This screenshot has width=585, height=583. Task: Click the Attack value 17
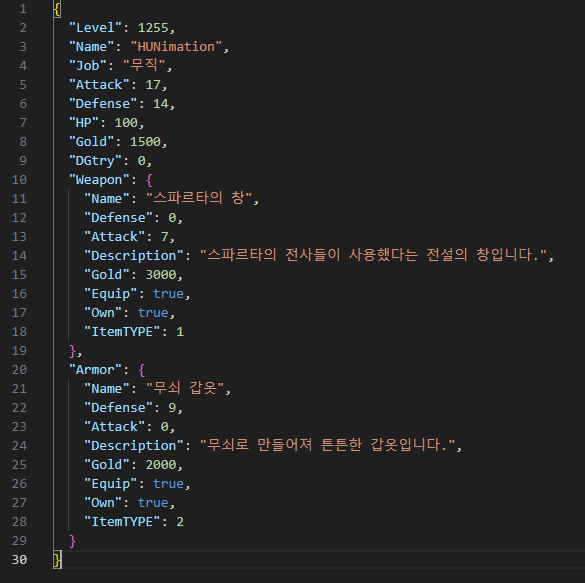coord(153,85)
